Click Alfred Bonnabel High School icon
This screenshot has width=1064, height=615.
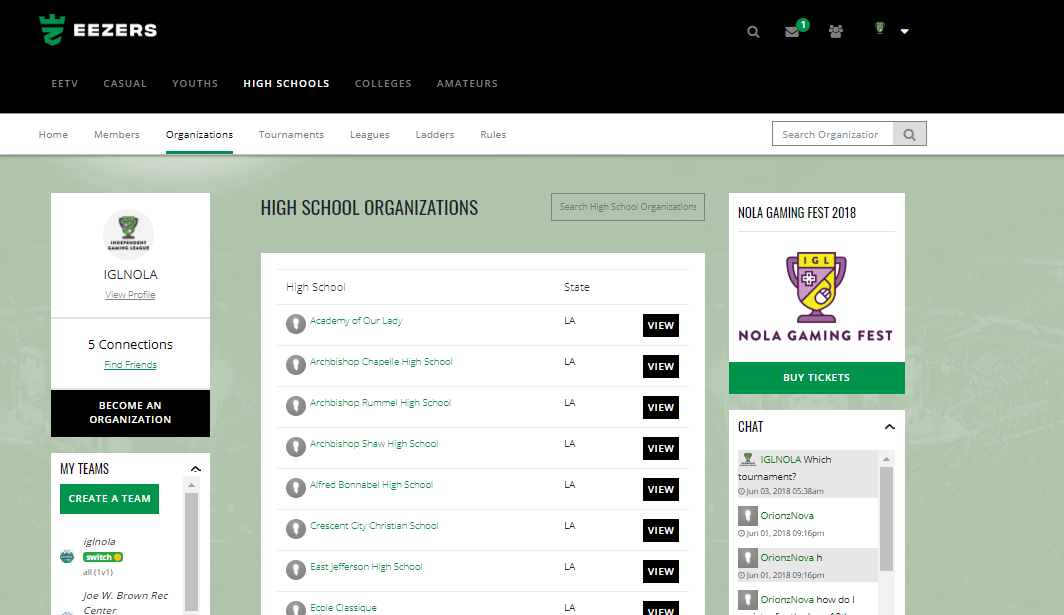pyautogui.click(x=296, y=488)
